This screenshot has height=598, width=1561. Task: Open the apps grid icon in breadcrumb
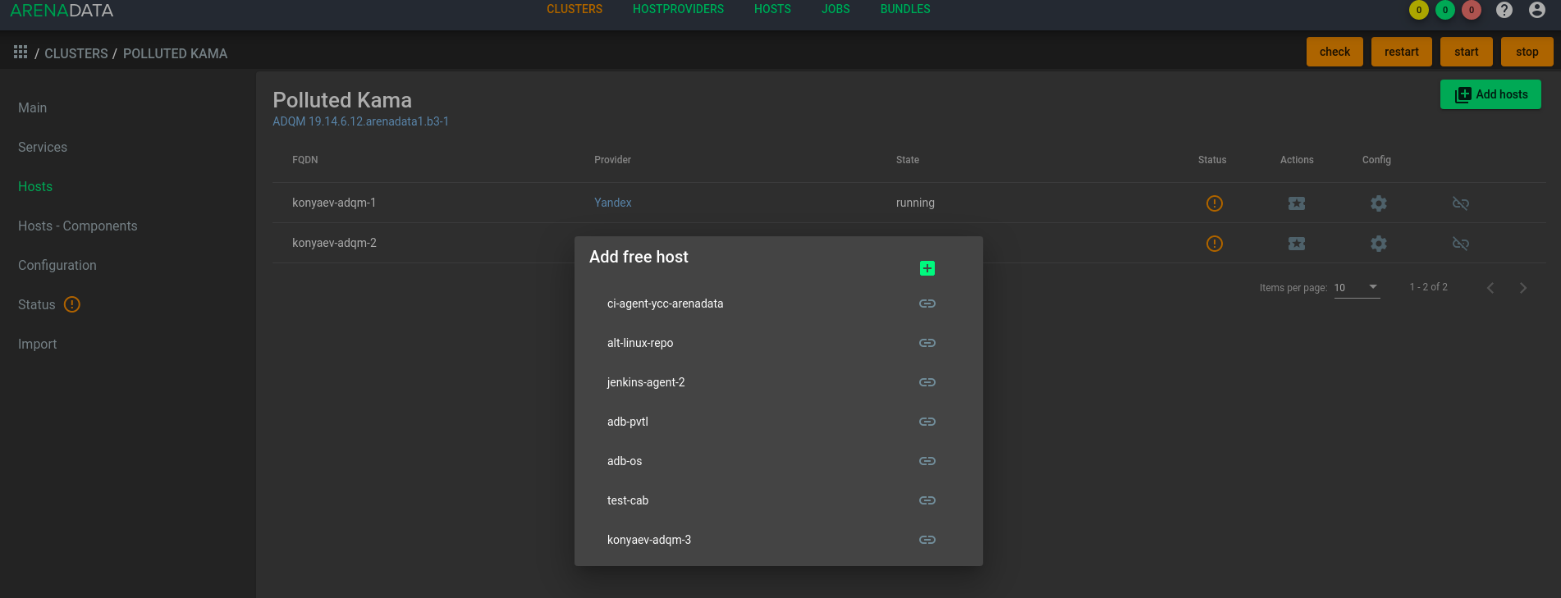[x=20, y=52]
